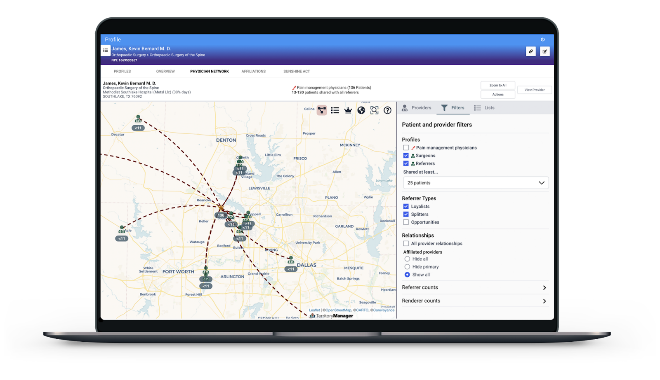Uncheck the Surgeons profile checkbox

406,156
